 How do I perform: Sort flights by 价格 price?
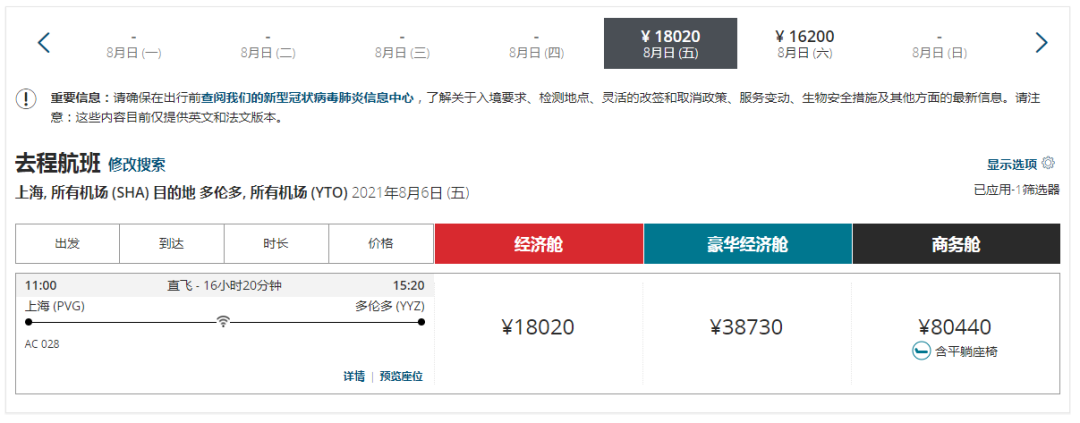click(x=381, y=244)
